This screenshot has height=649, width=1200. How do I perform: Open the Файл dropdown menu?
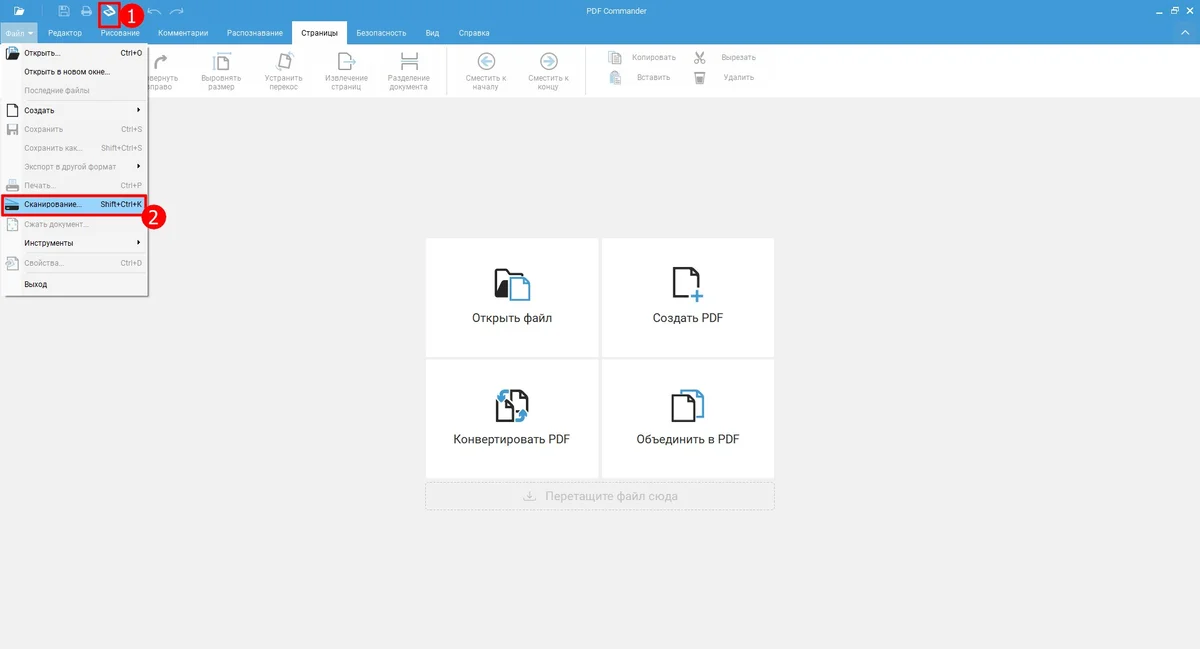point(20,33)
